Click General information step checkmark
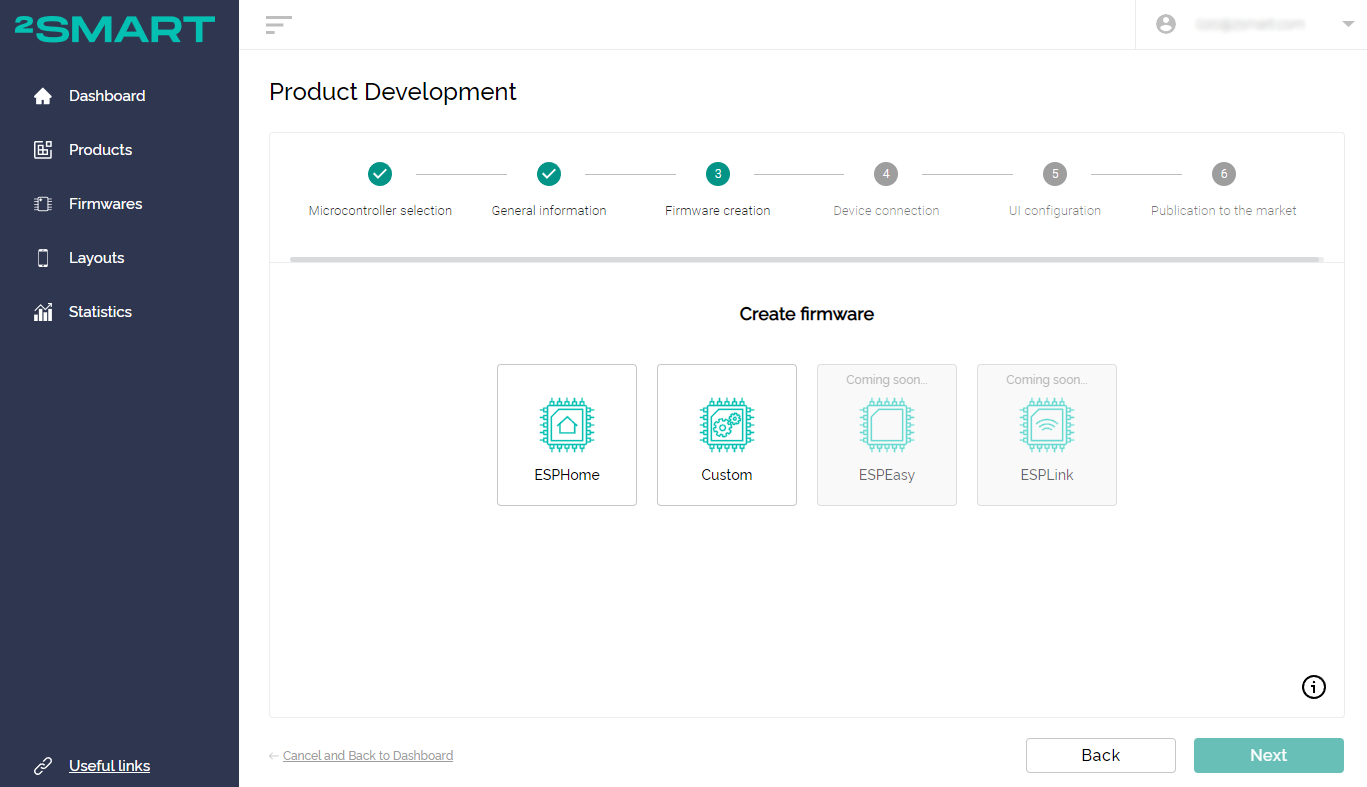Screen dimensions: 1367x787 (x=549, y=174)
